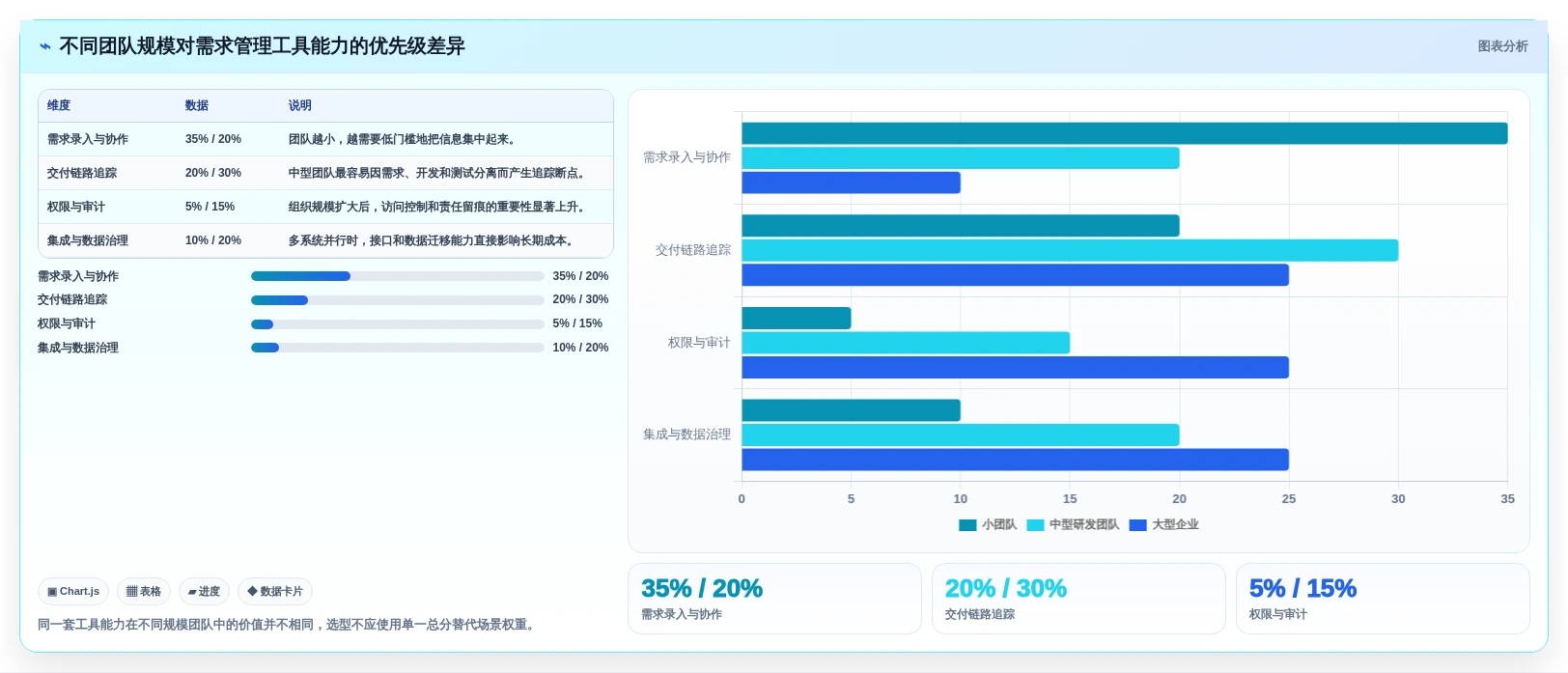Toggle 小团队 legend swatch in chart

[x=967, y=525]
